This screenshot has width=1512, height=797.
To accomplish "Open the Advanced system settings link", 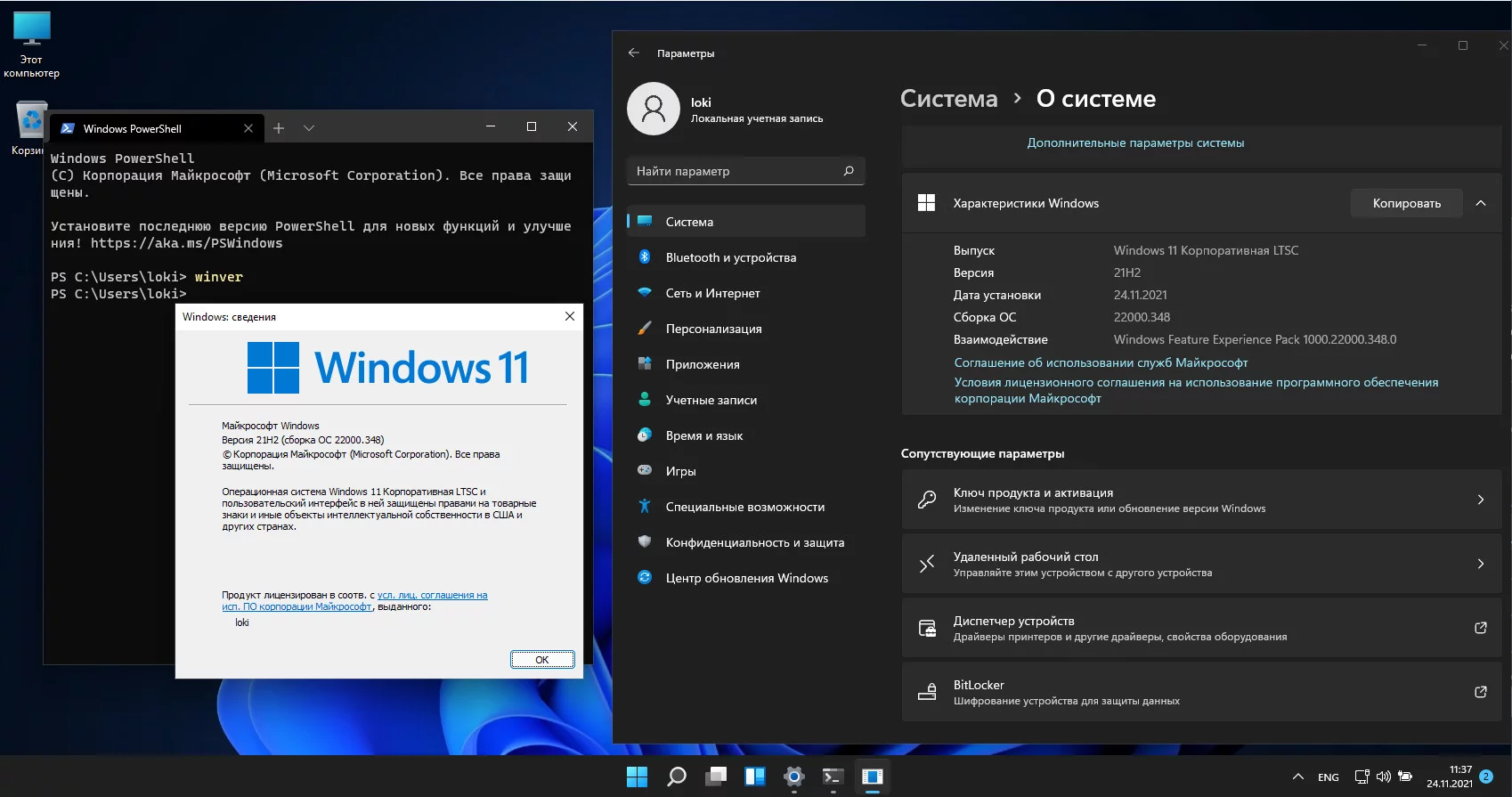I will pyautogui.click(x=1135, y=142).
